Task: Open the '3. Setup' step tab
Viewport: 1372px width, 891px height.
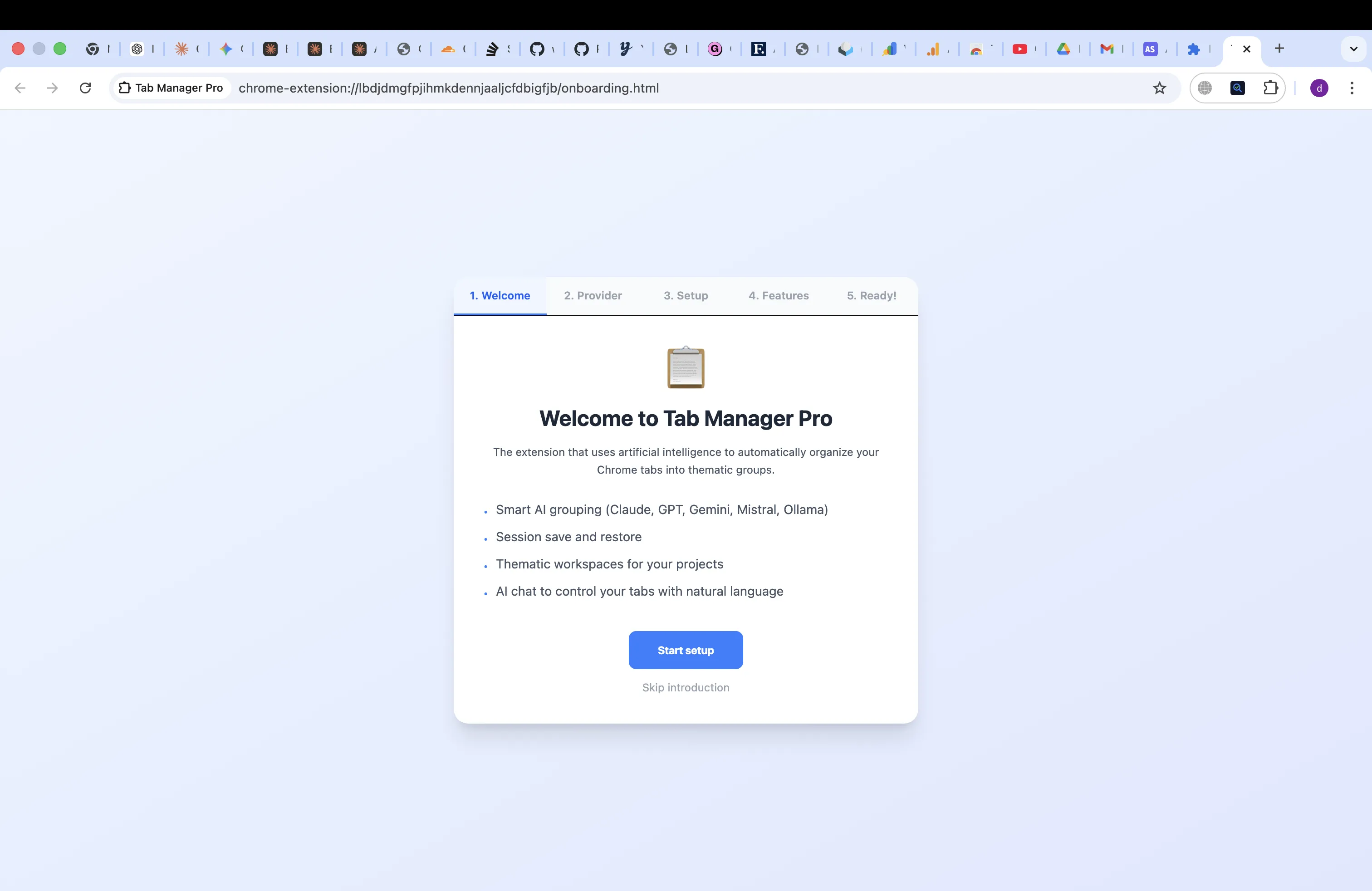Action: click(686, 296)
